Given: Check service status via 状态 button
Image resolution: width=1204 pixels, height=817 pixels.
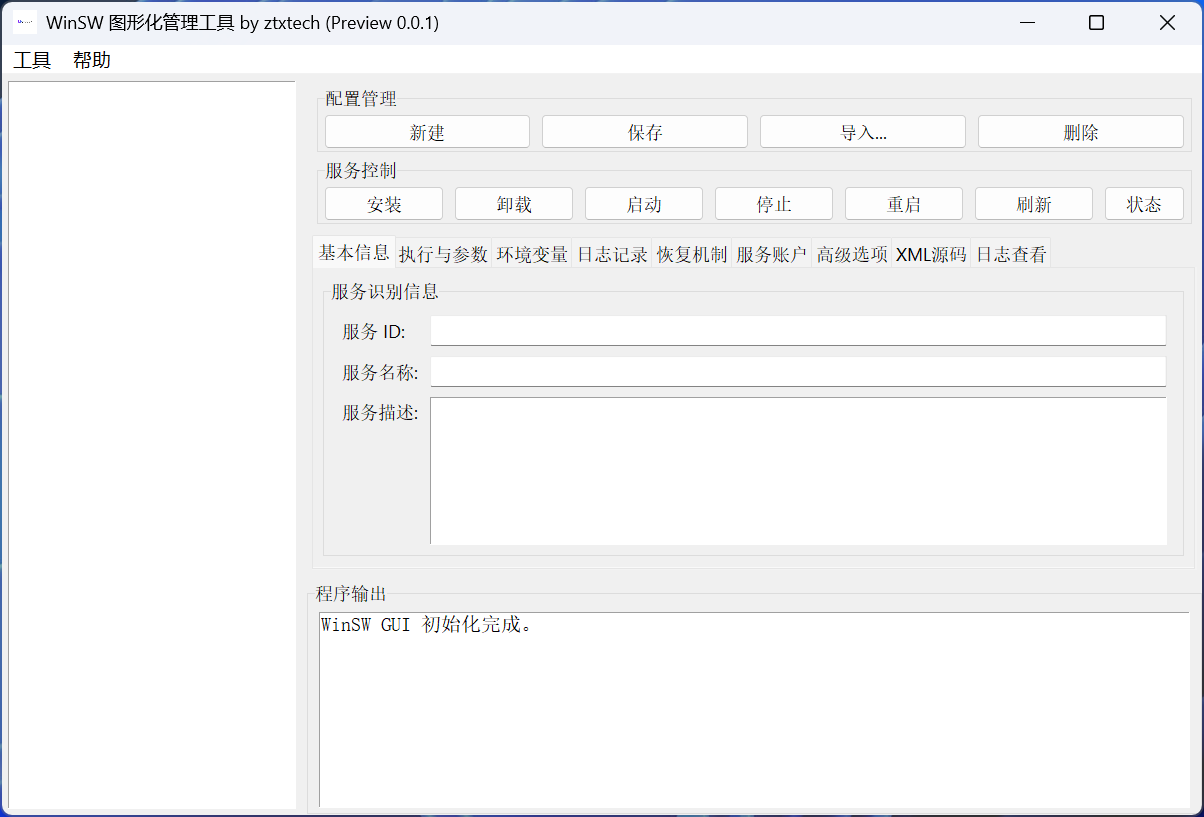Looking at the screenshot, I should (x=1144, y=204).
